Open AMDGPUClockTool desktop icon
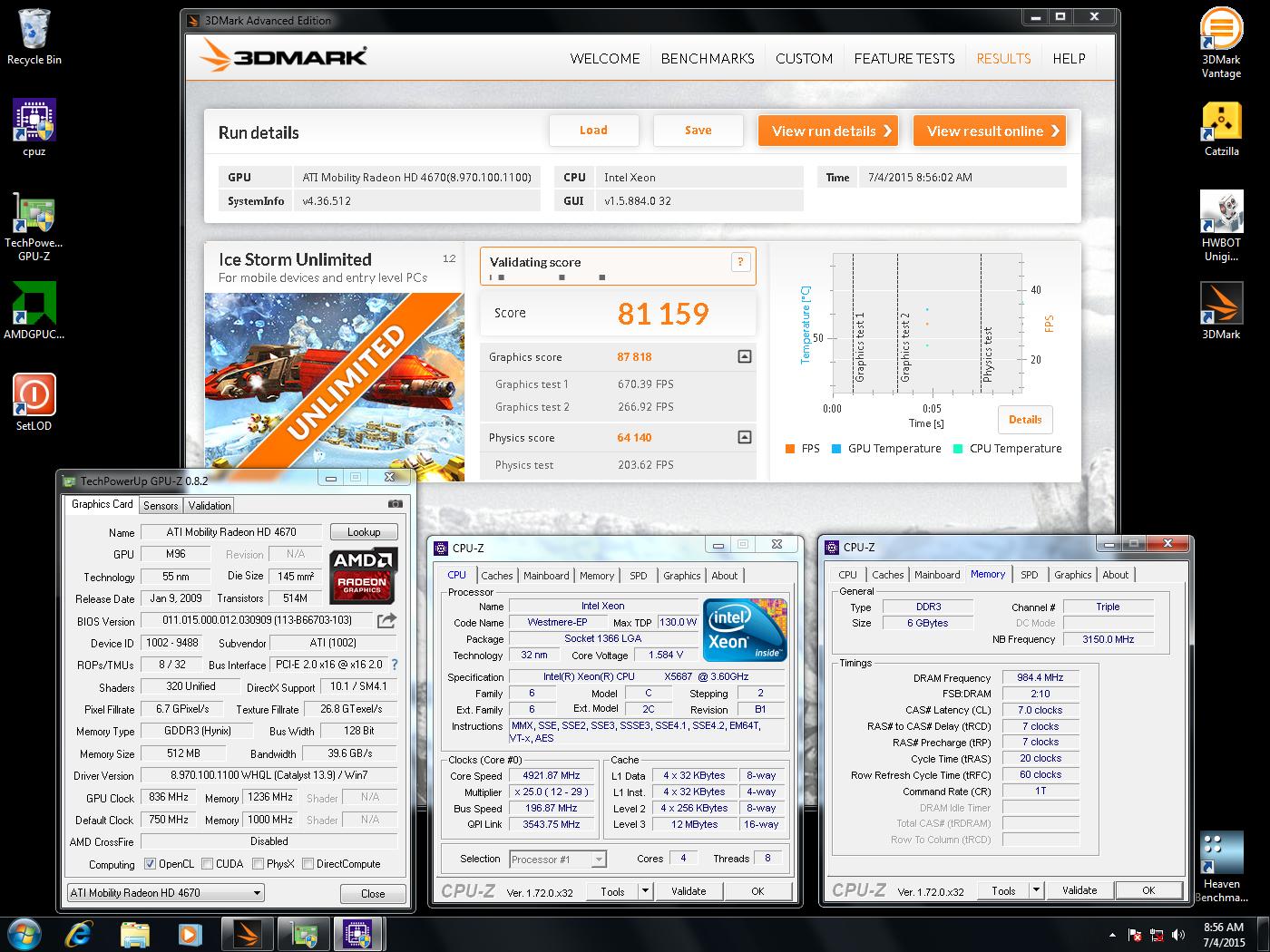This screenshot has height=952, width=1270. pos(34,310)
